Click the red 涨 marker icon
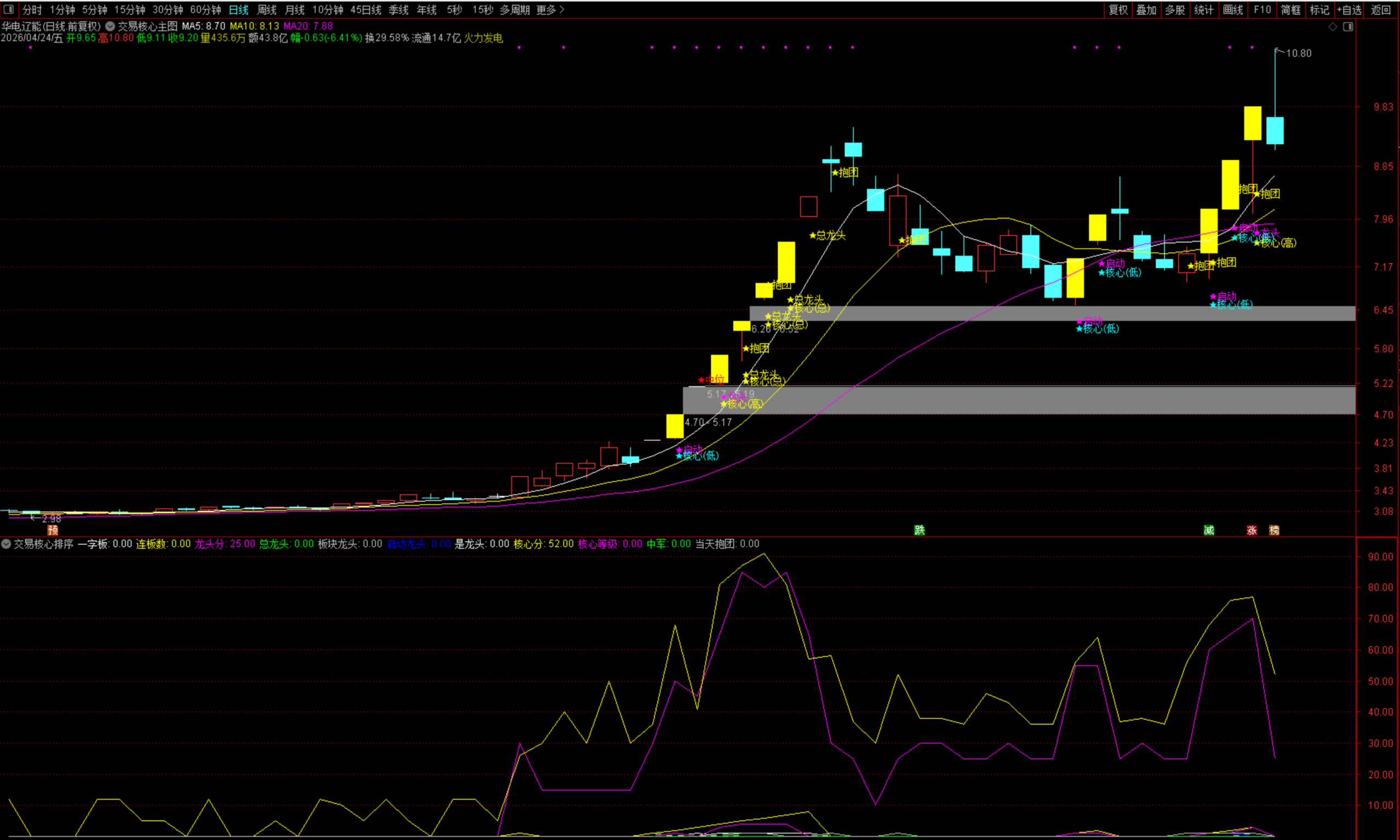The width and height of the screenshot is (1400, 840). (1252, 530)
